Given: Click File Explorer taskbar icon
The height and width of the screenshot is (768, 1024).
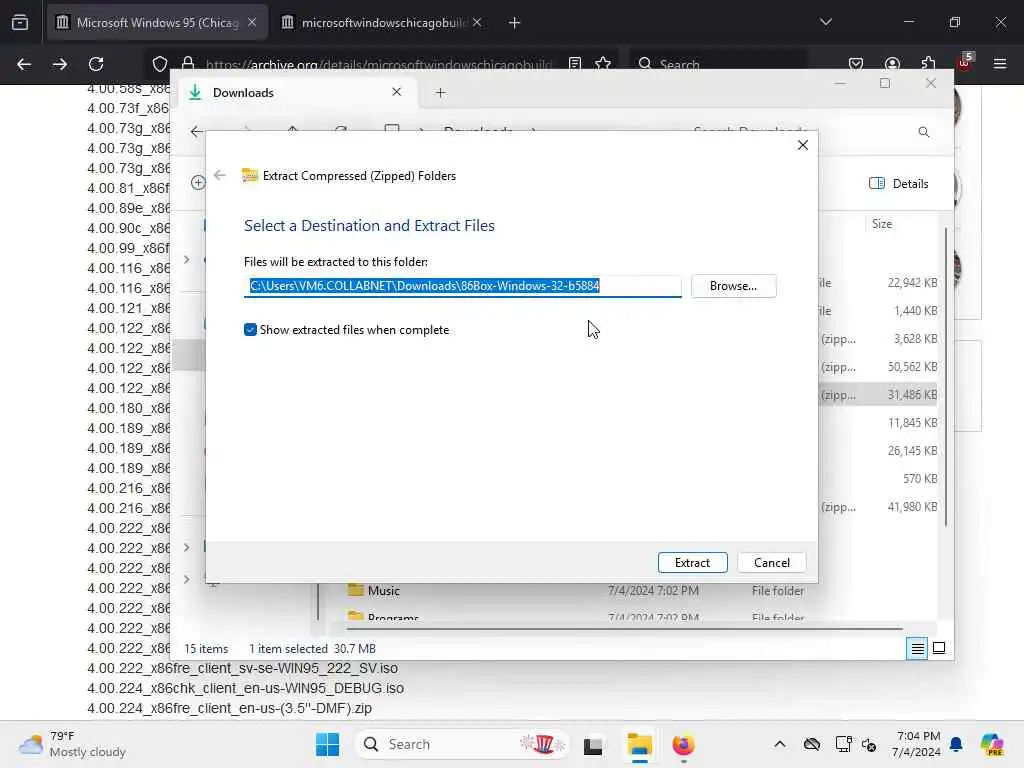Looking at the screenshot, I should (x=640, y=744).
